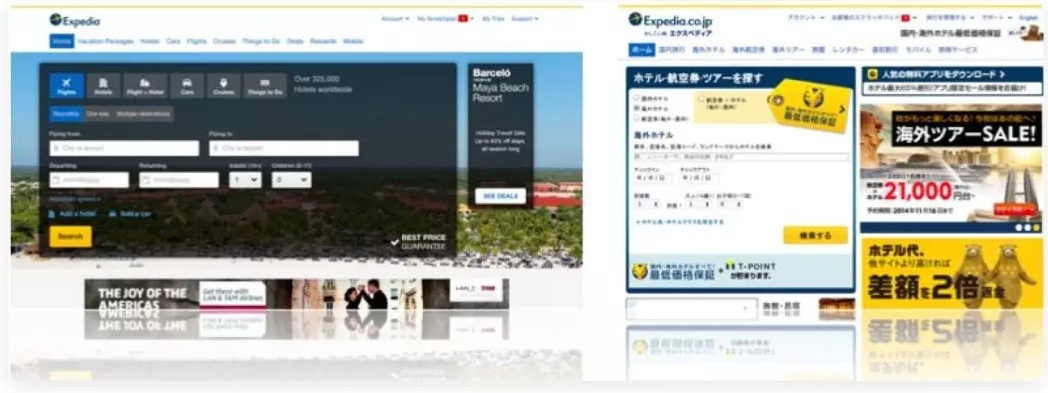Open the yellow double refund bear banner

[x=950, y=274]
